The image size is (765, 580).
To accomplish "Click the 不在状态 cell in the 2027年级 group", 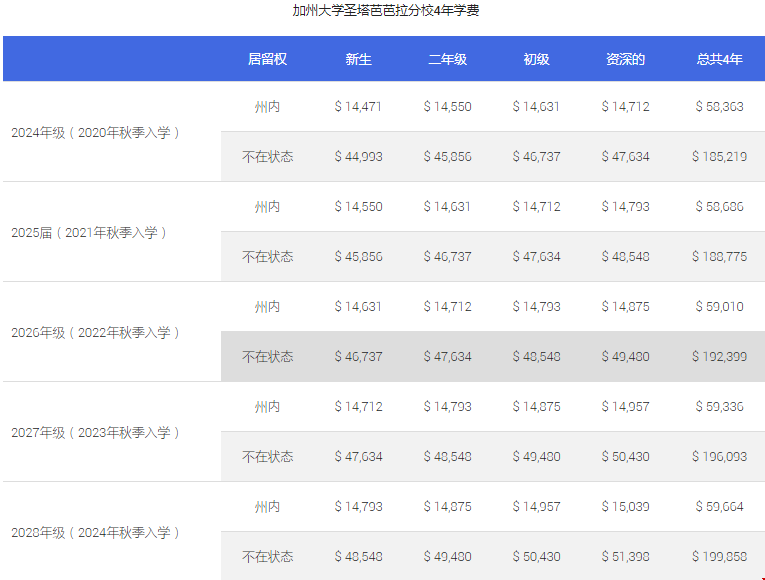I will coord(267,457).
